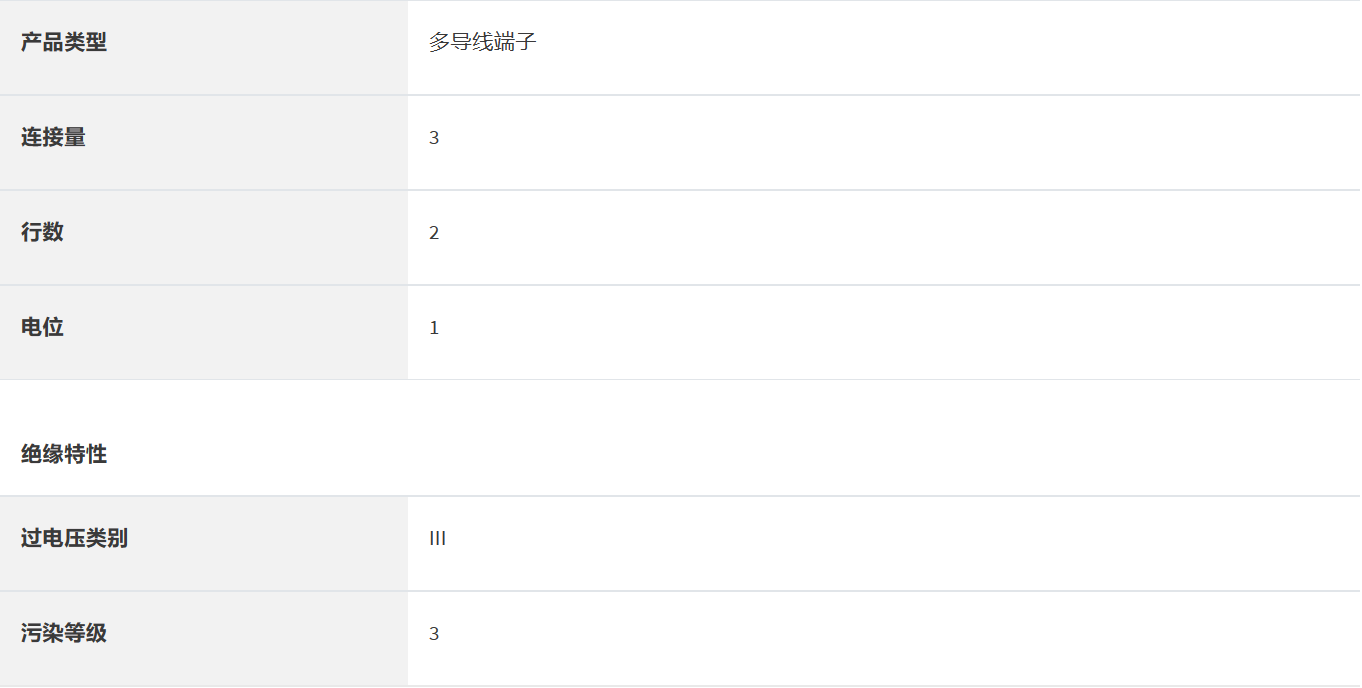Click the value 2 beside 行数

[434, 233]
